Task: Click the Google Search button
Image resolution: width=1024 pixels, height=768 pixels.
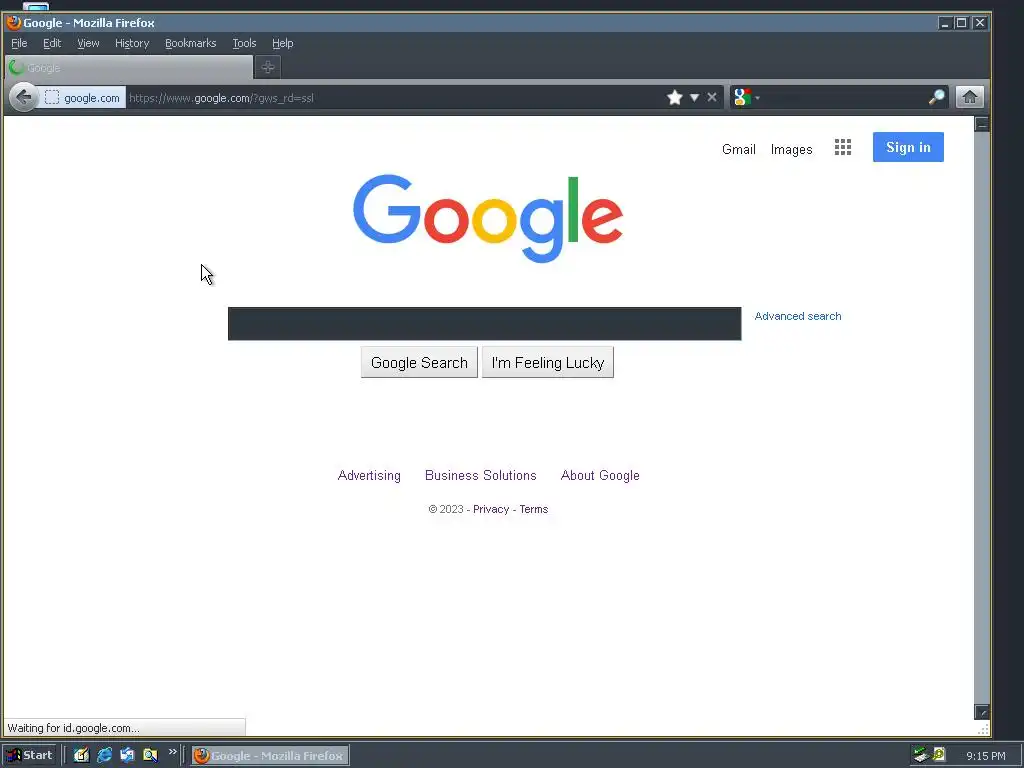Action: 419,362
